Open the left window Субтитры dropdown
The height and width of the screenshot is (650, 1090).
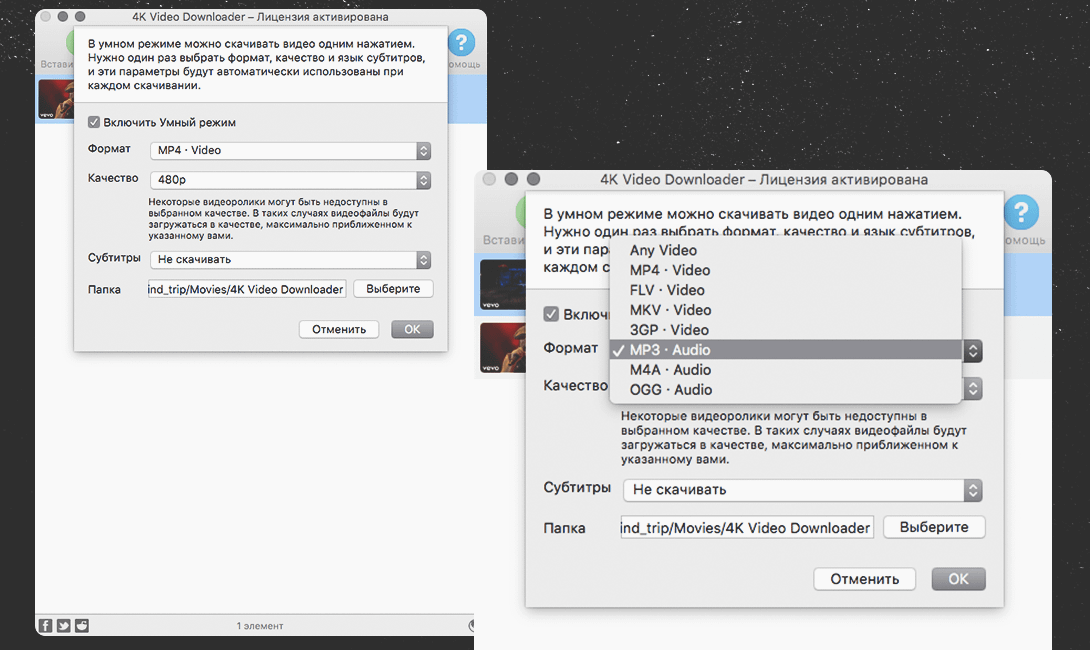[x=291, y=259]
